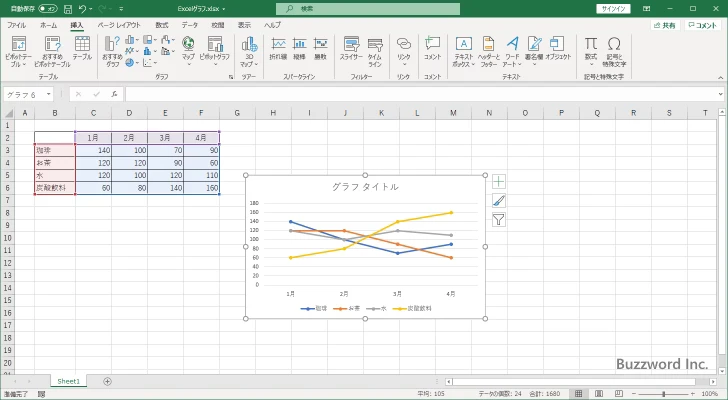Open the Name Box dropdown arrow
This screenshot has height=400, width=728.
click(49, 94)
